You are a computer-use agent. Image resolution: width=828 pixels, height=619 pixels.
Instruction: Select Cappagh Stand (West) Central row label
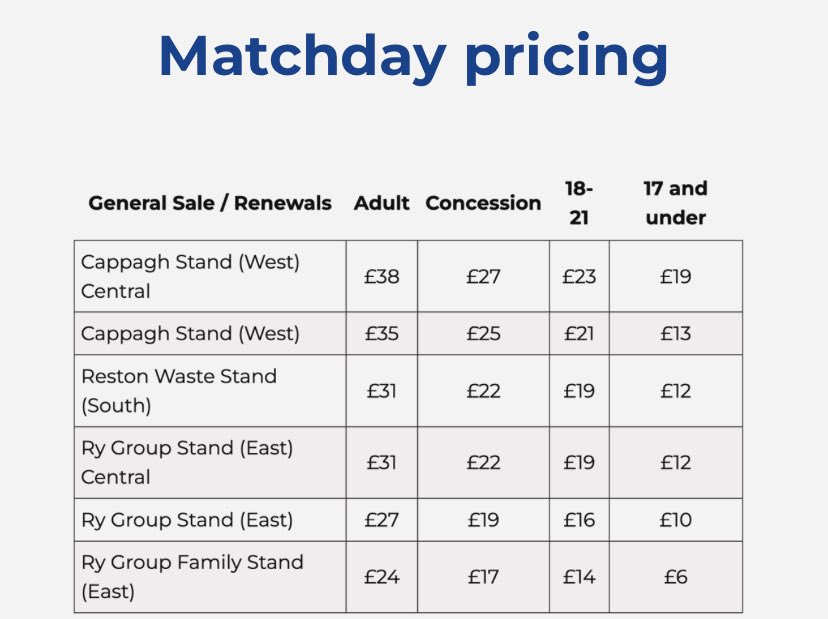190,276
